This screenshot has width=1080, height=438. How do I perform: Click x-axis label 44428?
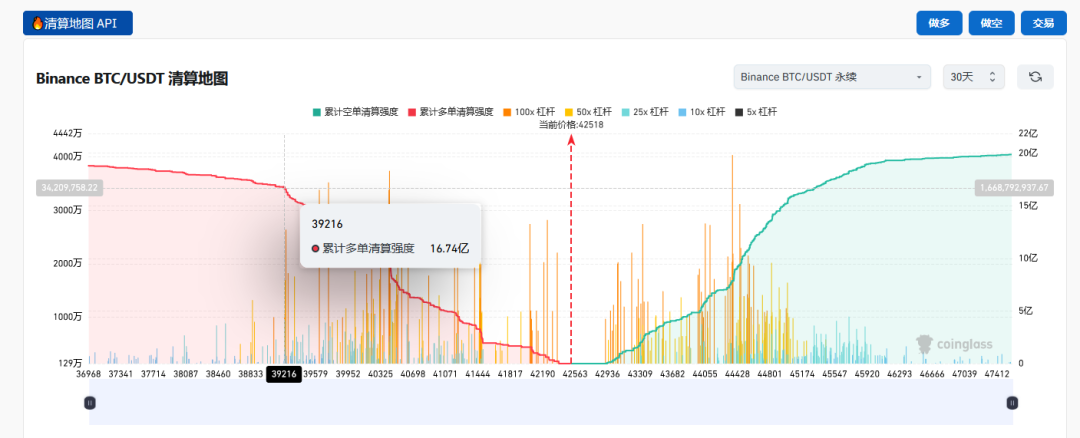click(736, 374)
